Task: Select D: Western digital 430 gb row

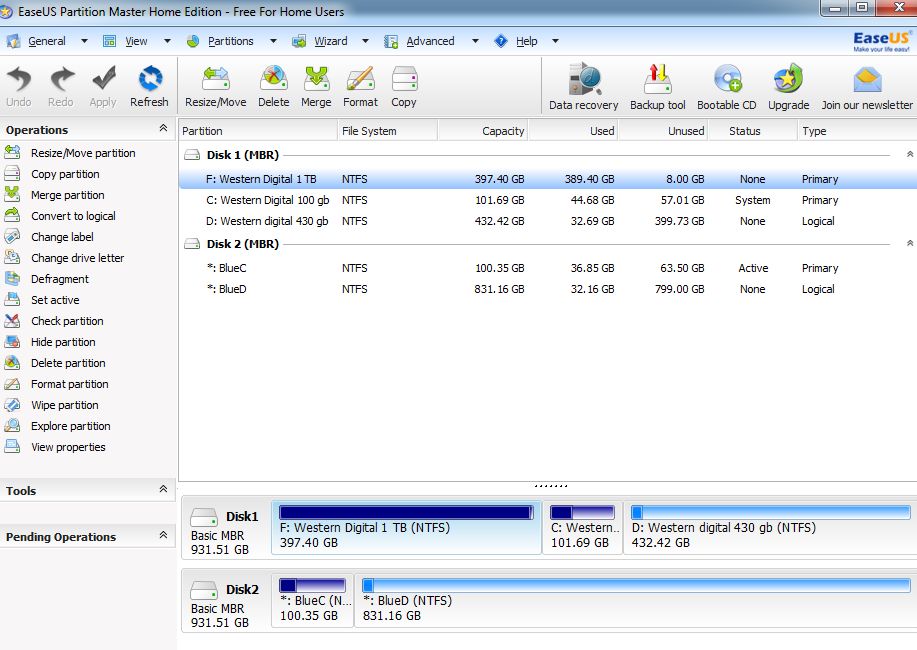Action: coord(548,221)
